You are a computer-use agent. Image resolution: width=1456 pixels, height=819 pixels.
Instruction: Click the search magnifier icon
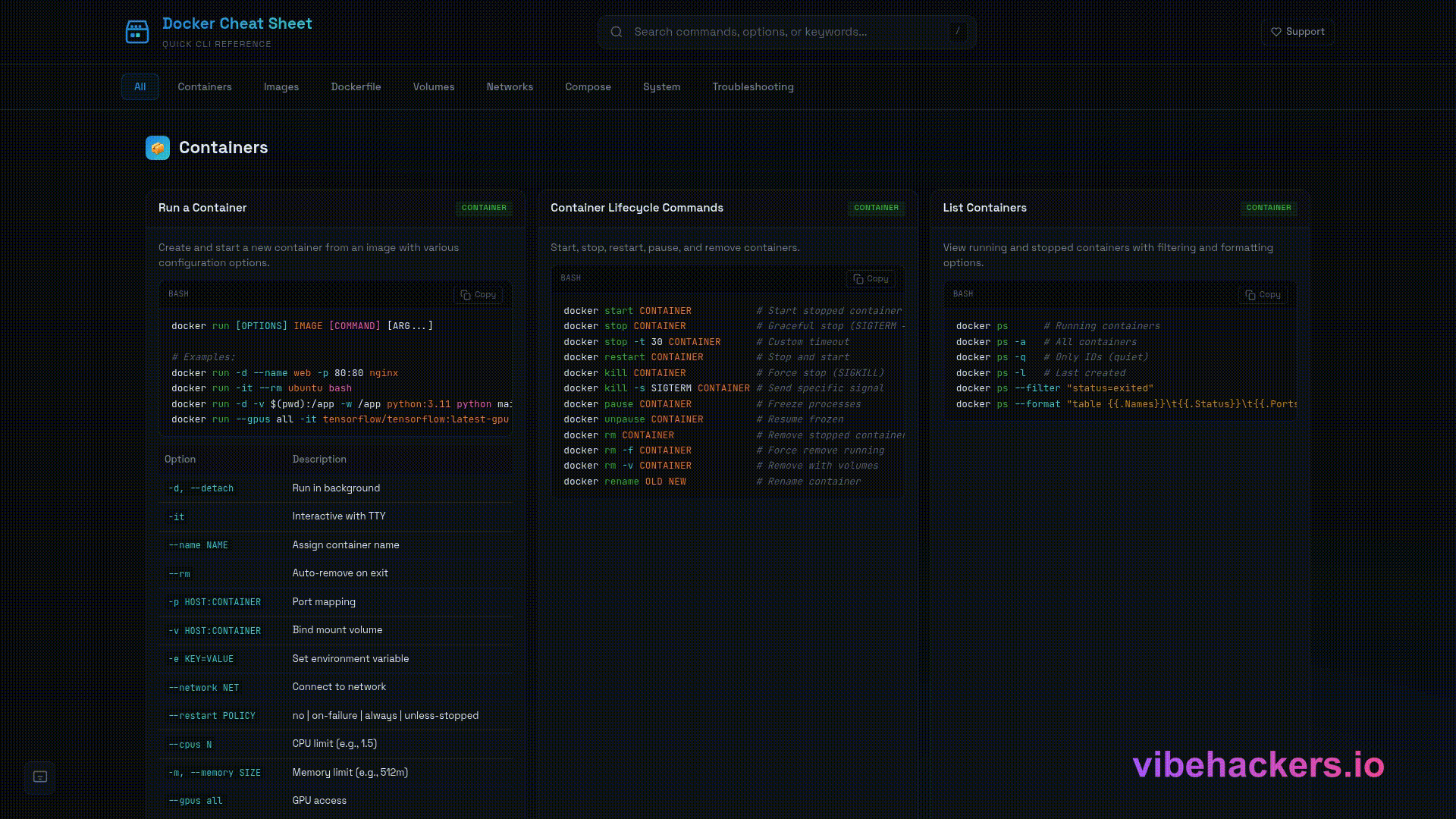point(617,32)
